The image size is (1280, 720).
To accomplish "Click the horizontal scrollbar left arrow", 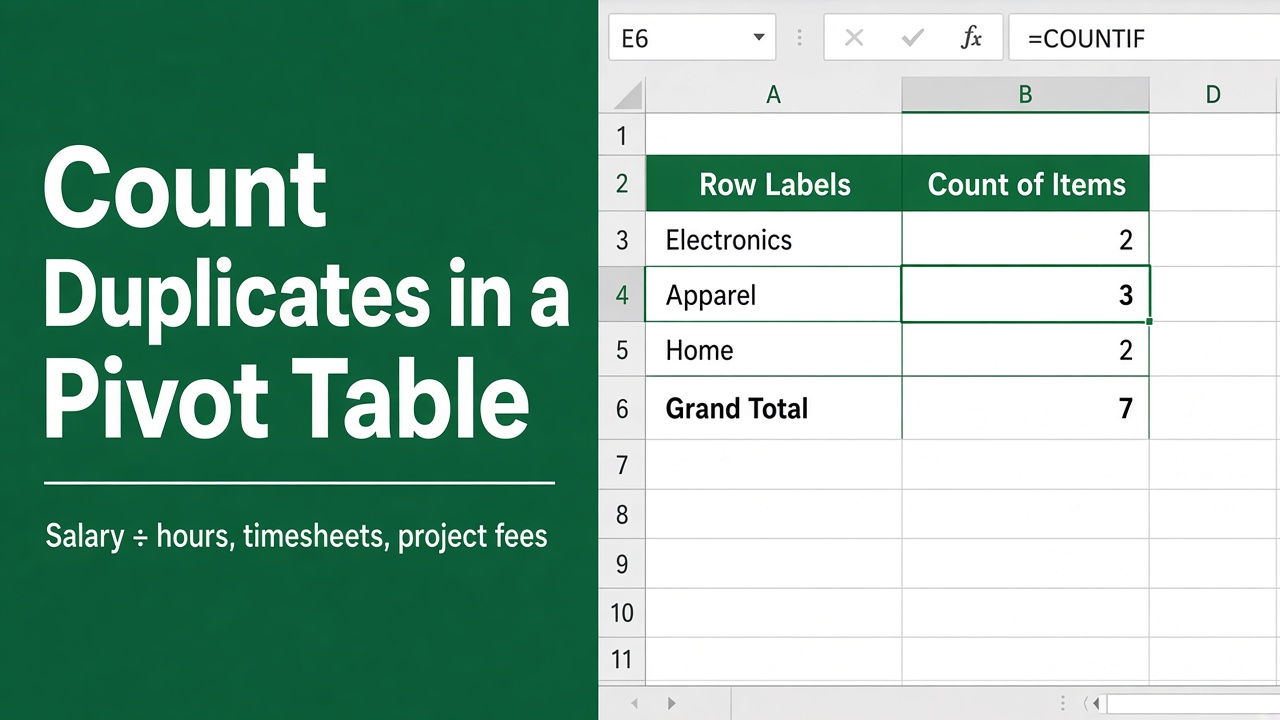I will pos(1097,703).
